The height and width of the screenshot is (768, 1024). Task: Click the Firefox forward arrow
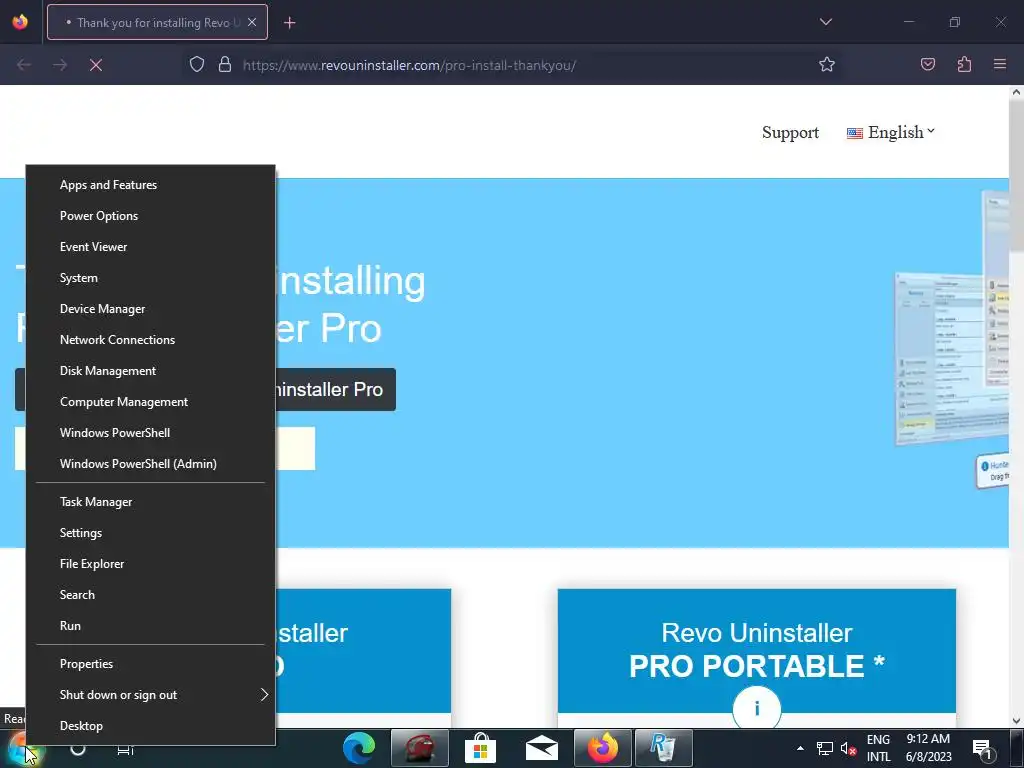[60, 65]
